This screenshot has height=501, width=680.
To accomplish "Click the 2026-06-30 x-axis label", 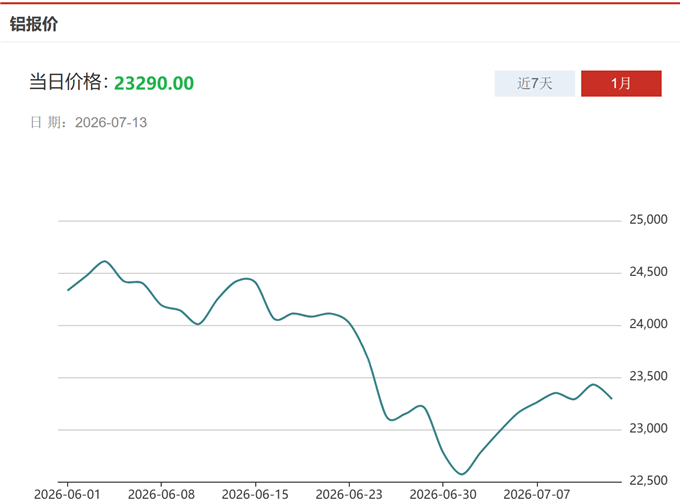I will point(443,494).
